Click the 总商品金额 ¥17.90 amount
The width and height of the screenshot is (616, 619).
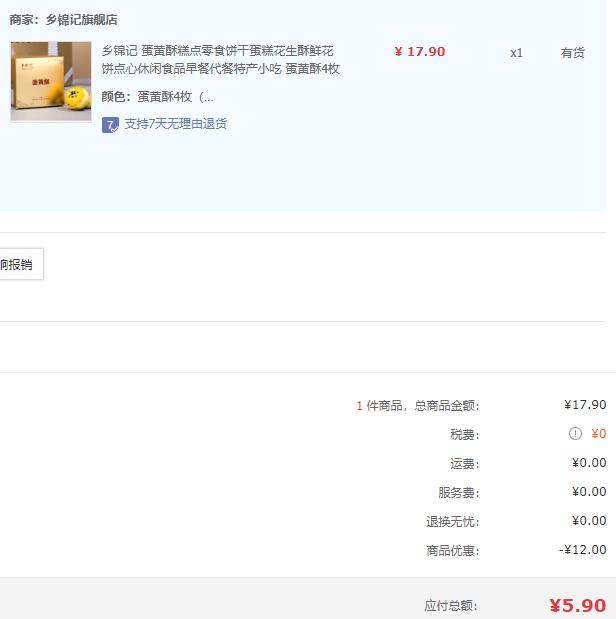585,405
